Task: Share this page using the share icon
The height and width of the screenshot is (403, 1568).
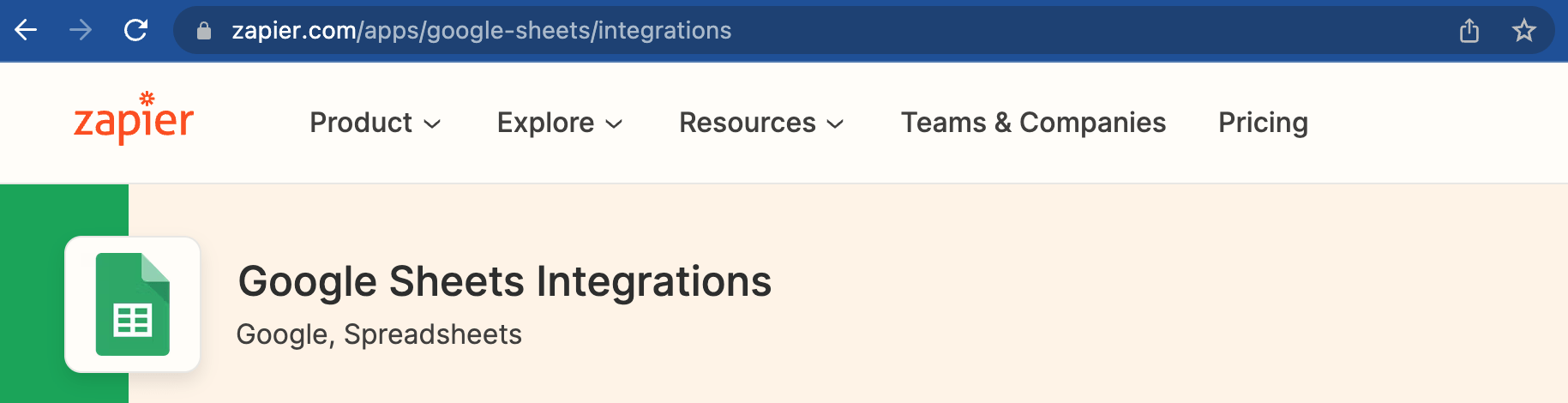Action: pyautogui.click(x=1469, y=31)
